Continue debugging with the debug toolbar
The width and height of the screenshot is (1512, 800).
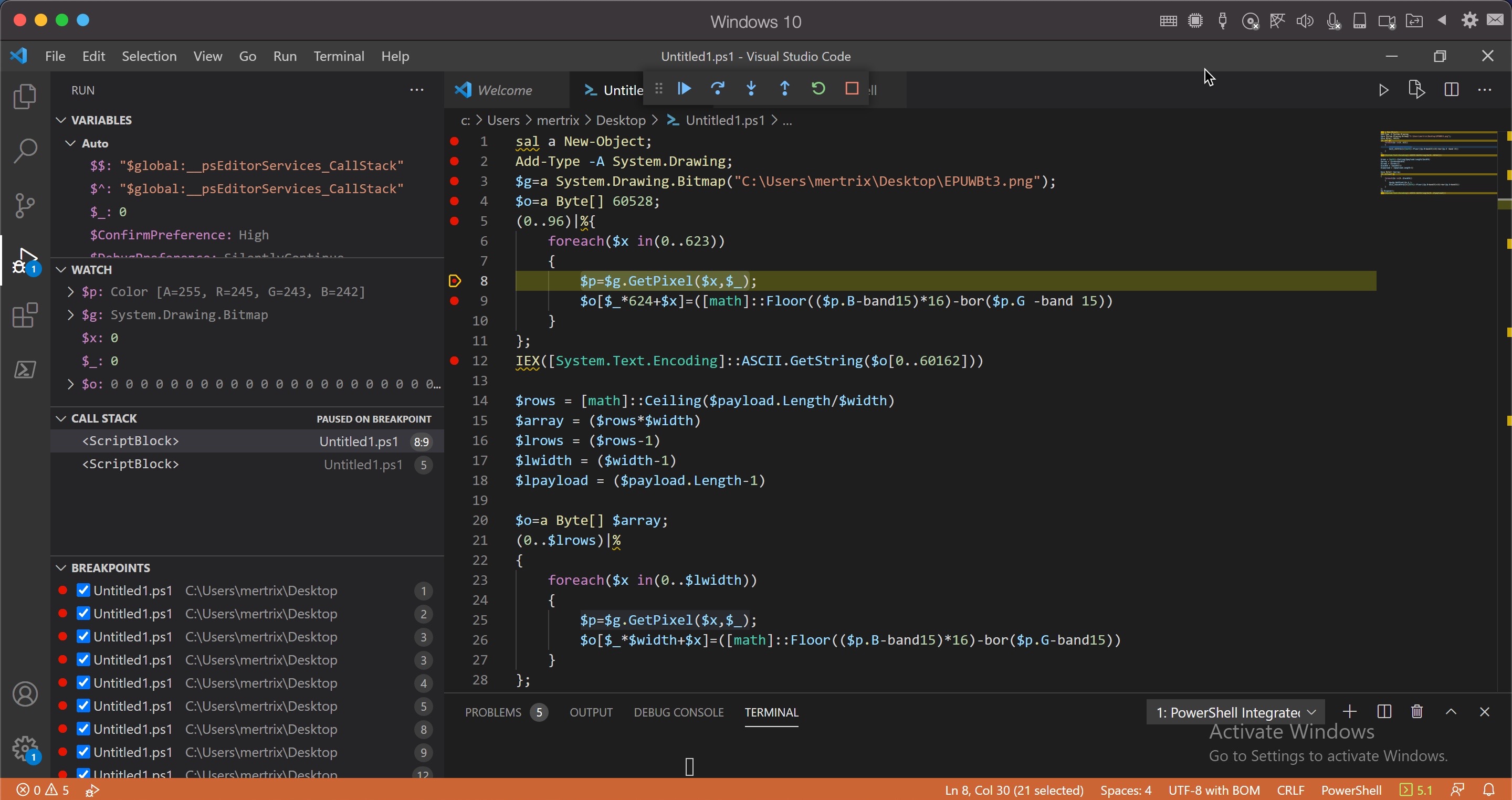tap(684, 89)
